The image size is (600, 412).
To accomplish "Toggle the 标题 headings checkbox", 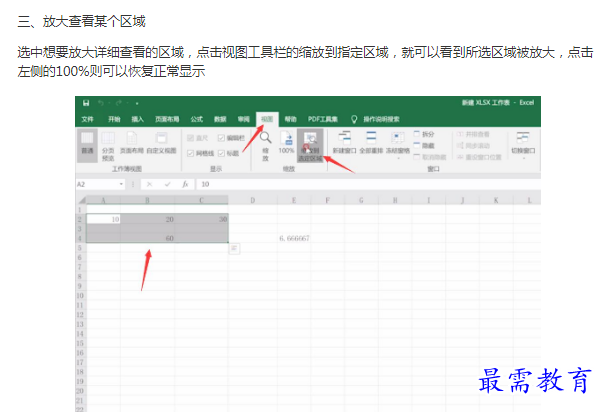I will pyautogui.click(x=221, y=153).
